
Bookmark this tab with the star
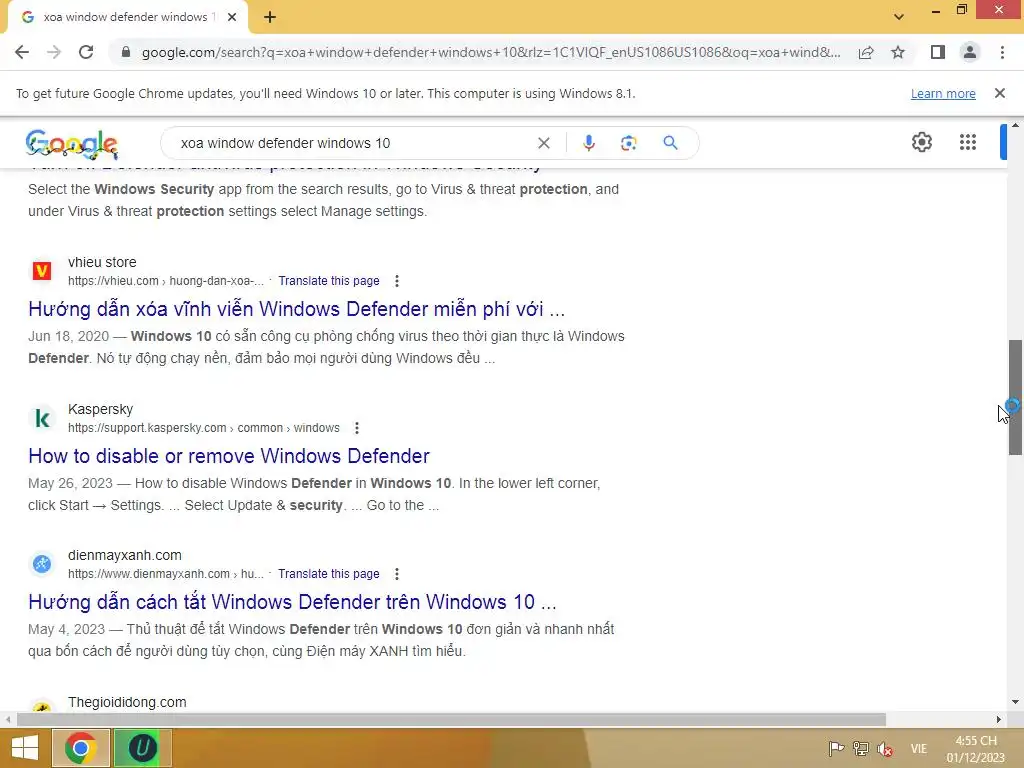(898, 52)
